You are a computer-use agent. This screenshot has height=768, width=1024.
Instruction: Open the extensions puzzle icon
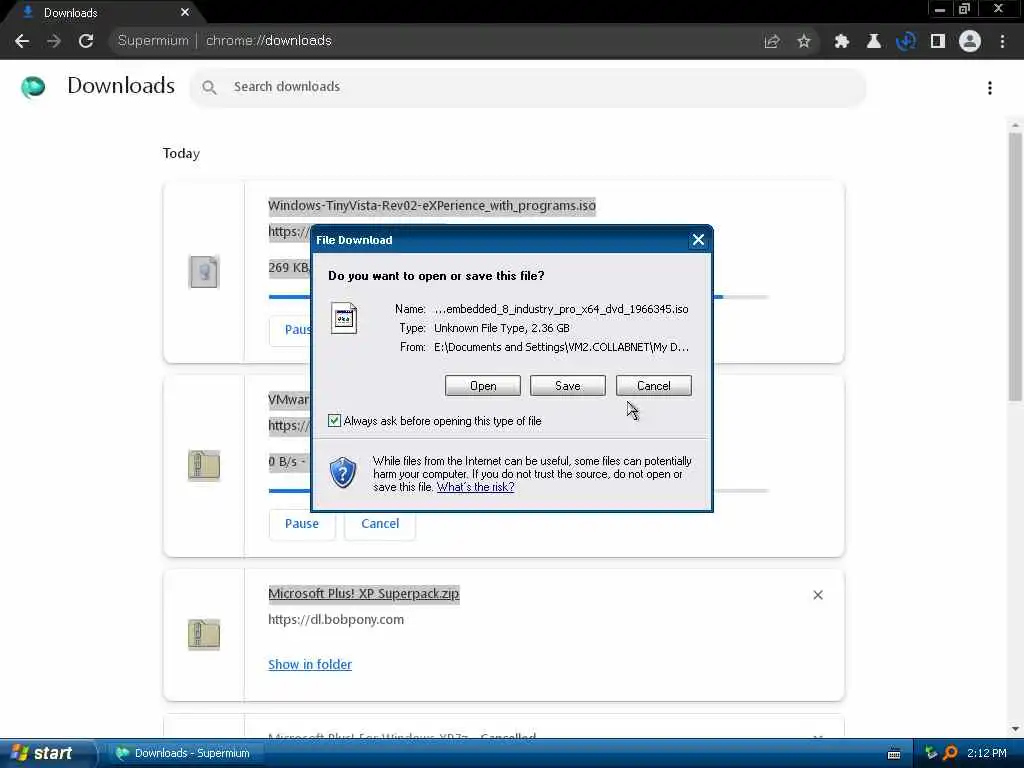(x=842, y=41)
